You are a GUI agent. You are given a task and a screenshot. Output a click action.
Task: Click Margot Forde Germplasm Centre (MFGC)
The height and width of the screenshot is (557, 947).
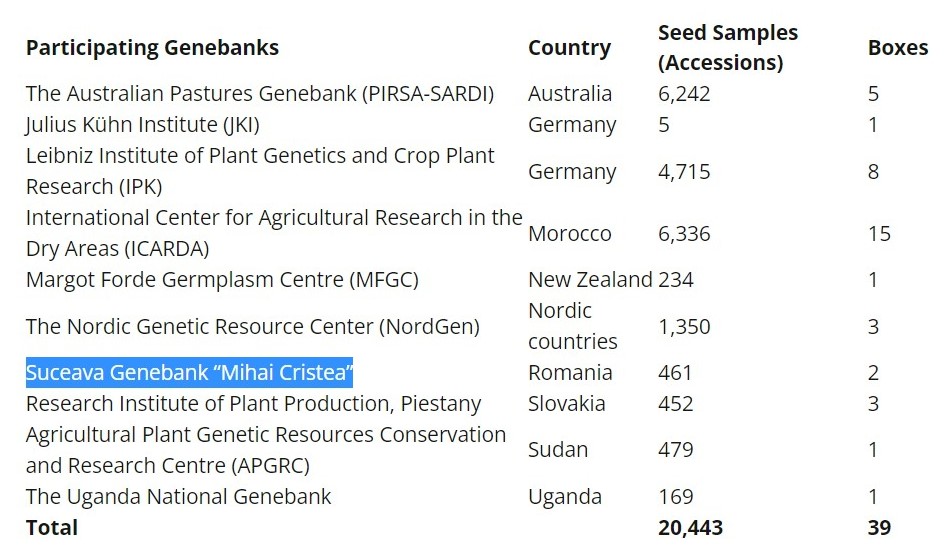222,280
